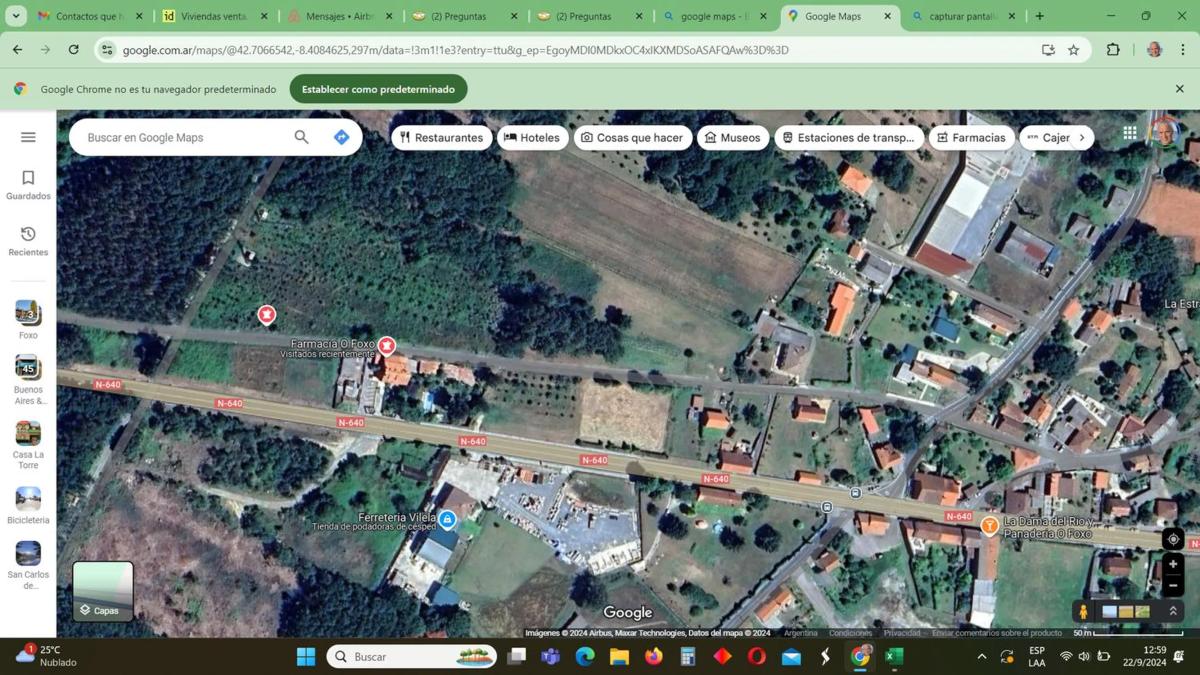Viewport: 1200px width, 675px height.
Task: Zoom in on the map
Action: tap(1173, 565)
